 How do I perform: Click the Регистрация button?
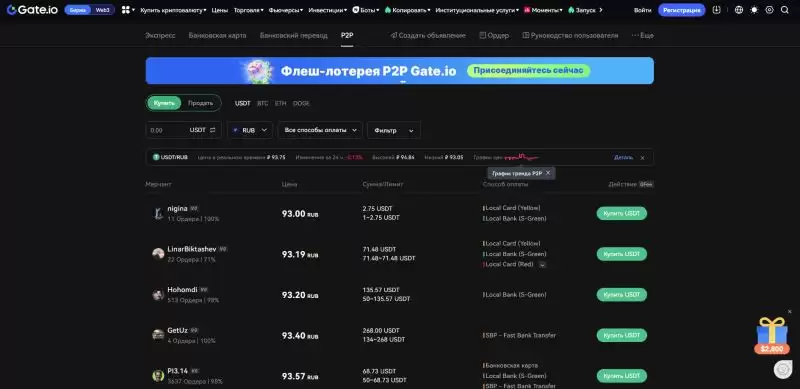click(682, 10)
